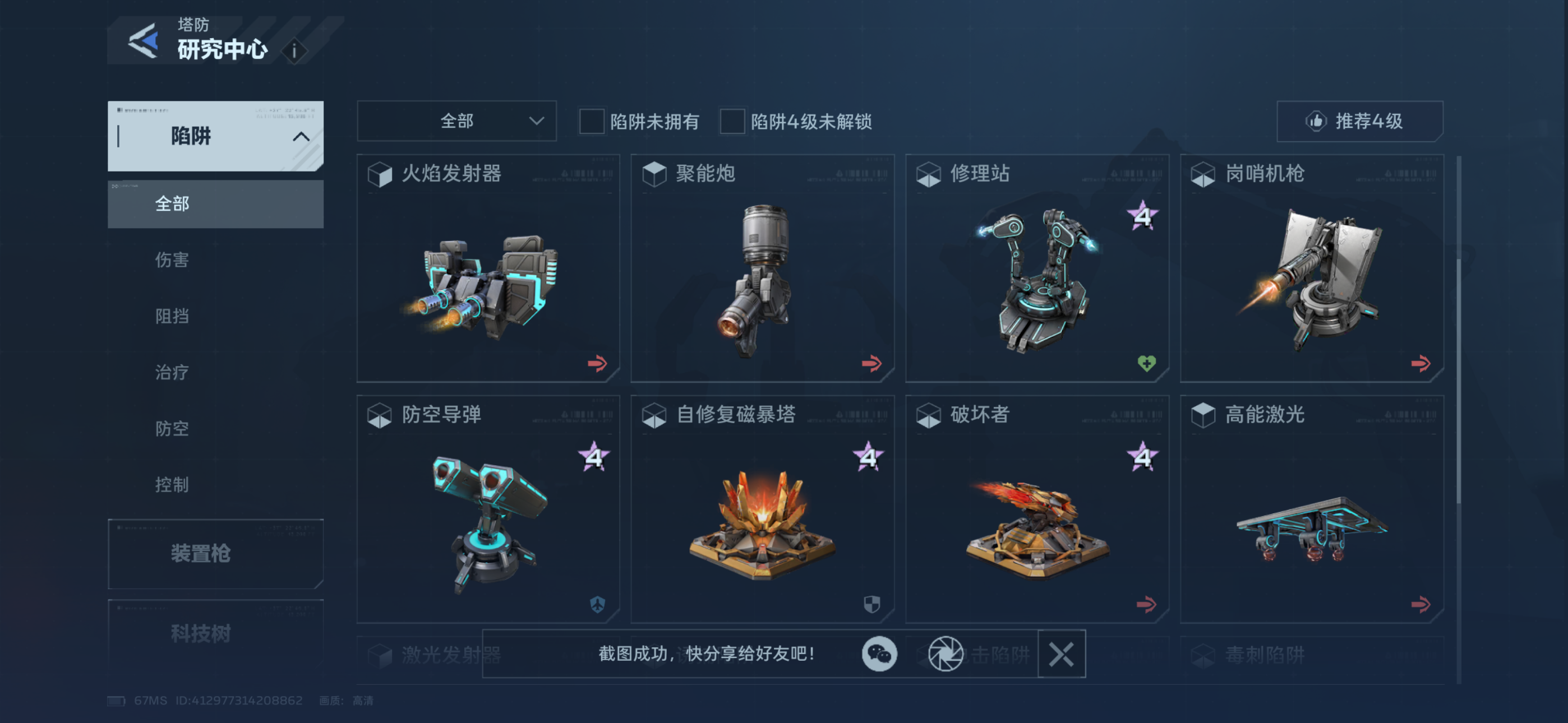1568x723 pixels.
Task: Click red arrow on 火焰发射器 card
Action: [x=597, y=363]
